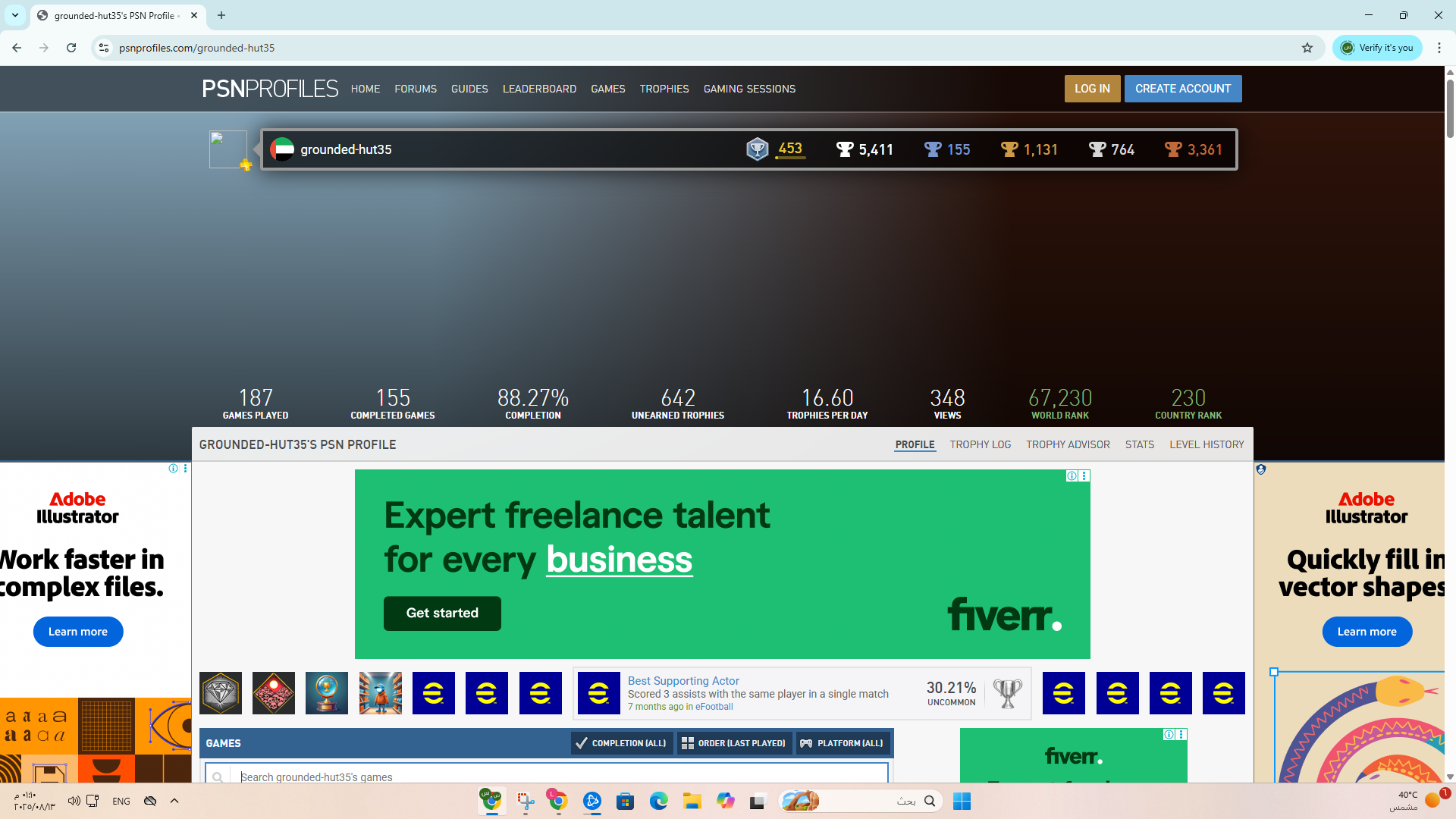The height and width of the screenshot is (819, 1456).
Task: Open the LEADERBOARD menu item
Action: tap(539, 89)
